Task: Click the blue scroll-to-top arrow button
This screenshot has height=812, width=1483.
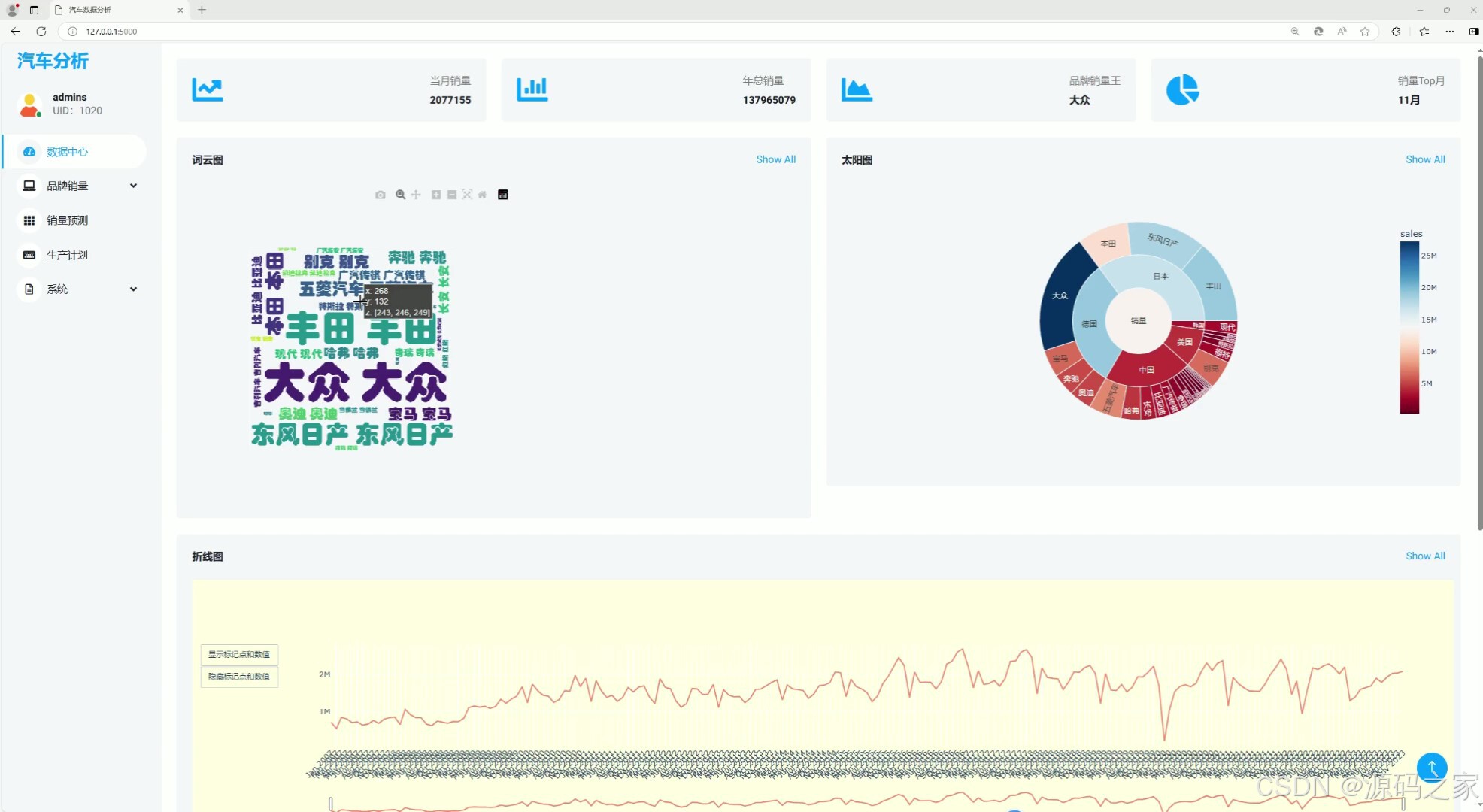Action: 1431,768
